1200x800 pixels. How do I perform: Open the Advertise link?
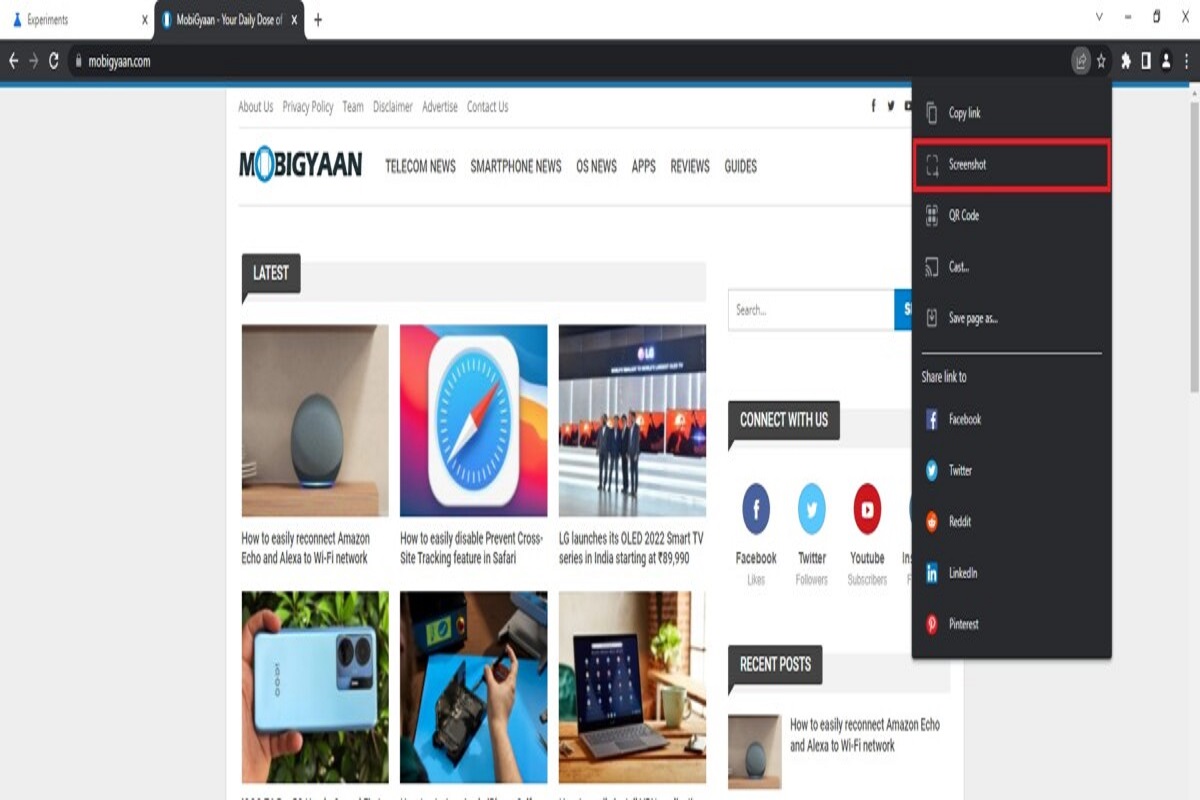(440, 107)
